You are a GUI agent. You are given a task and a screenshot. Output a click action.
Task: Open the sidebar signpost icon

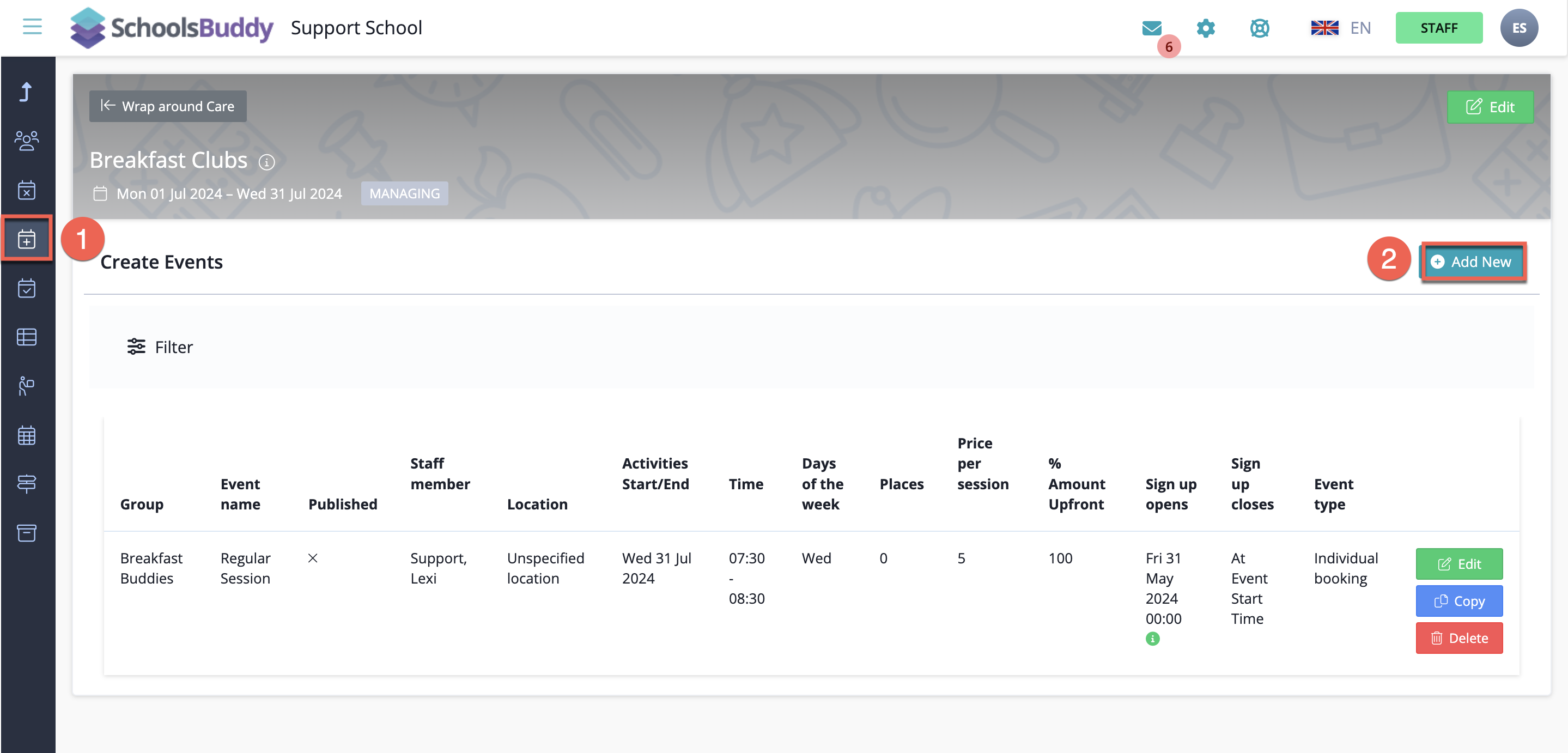[26, 484]
